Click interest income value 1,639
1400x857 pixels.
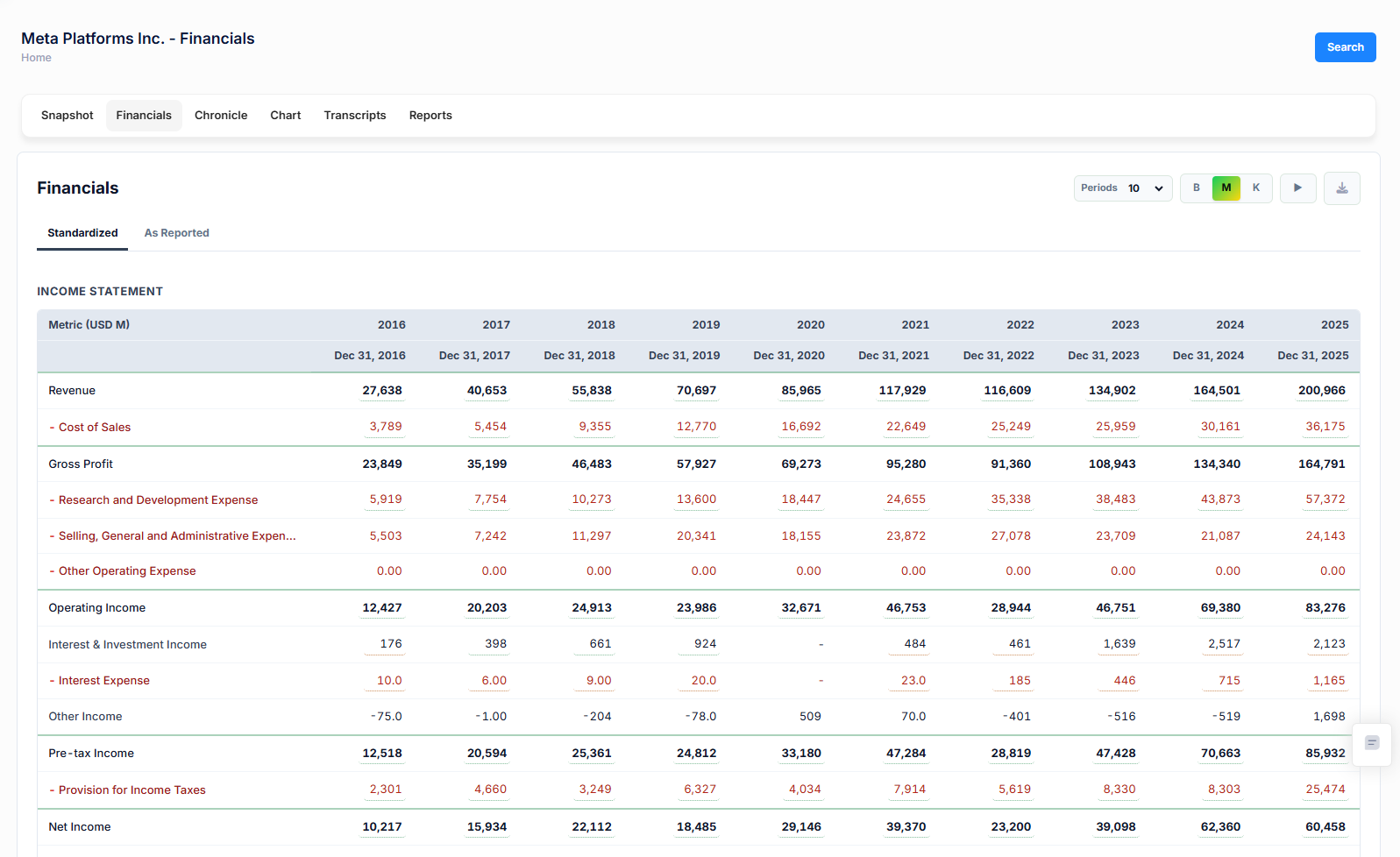tap(1119, 644)
